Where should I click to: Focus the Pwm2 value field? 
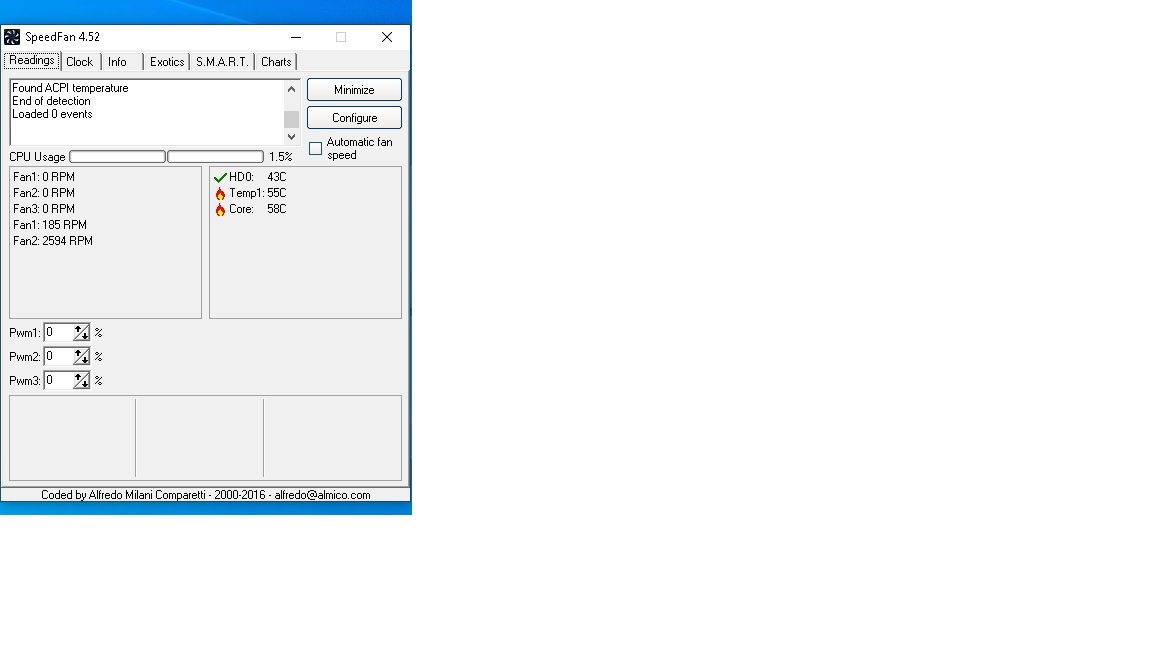point(59,356)
